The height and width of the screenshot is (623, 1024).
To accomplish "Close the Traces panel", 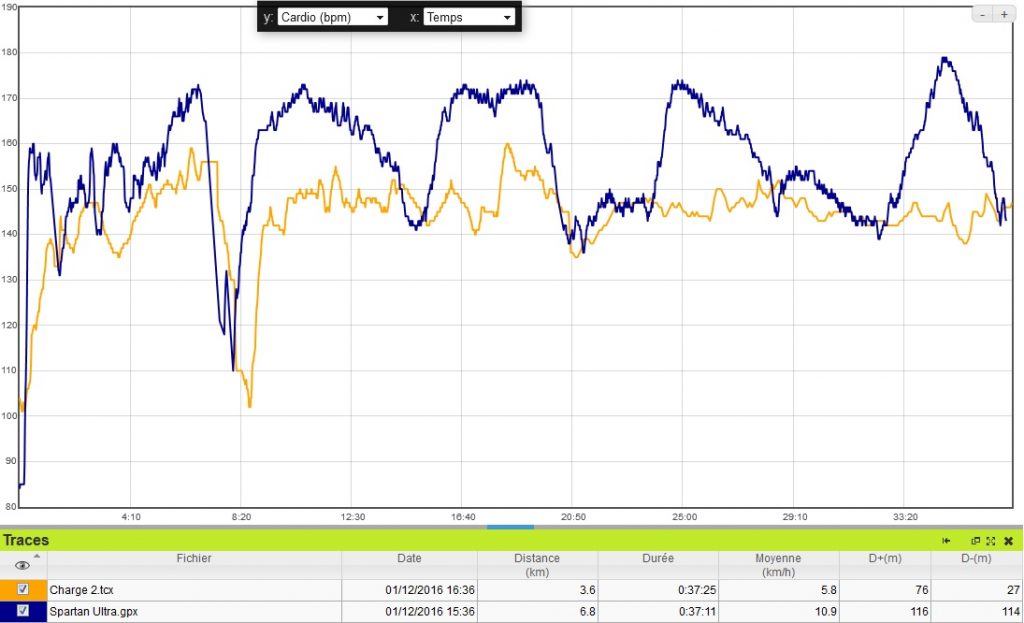I will pos(1008,540).
